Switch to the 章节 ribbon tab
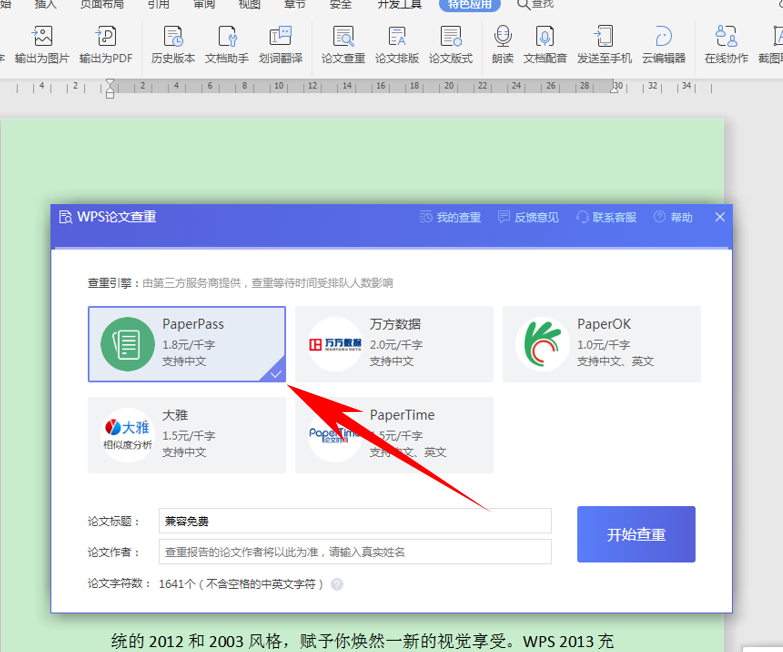 (295, 4)
